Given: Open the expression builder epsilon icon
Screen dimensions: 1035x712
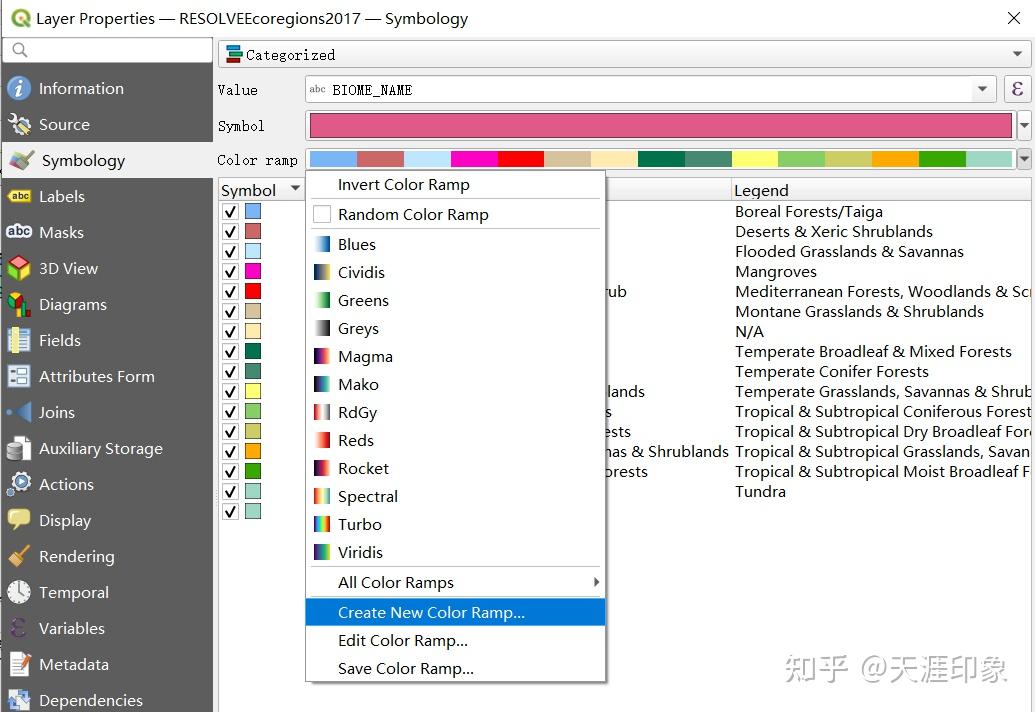Looking at the screenshot, I should click(x=1018, y=89).
